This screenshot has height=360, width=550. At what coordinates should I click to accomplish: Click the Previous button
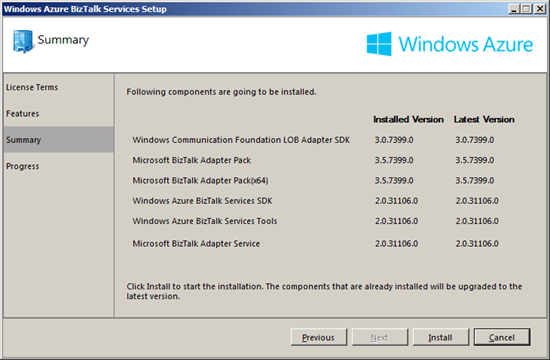(318, 337)
